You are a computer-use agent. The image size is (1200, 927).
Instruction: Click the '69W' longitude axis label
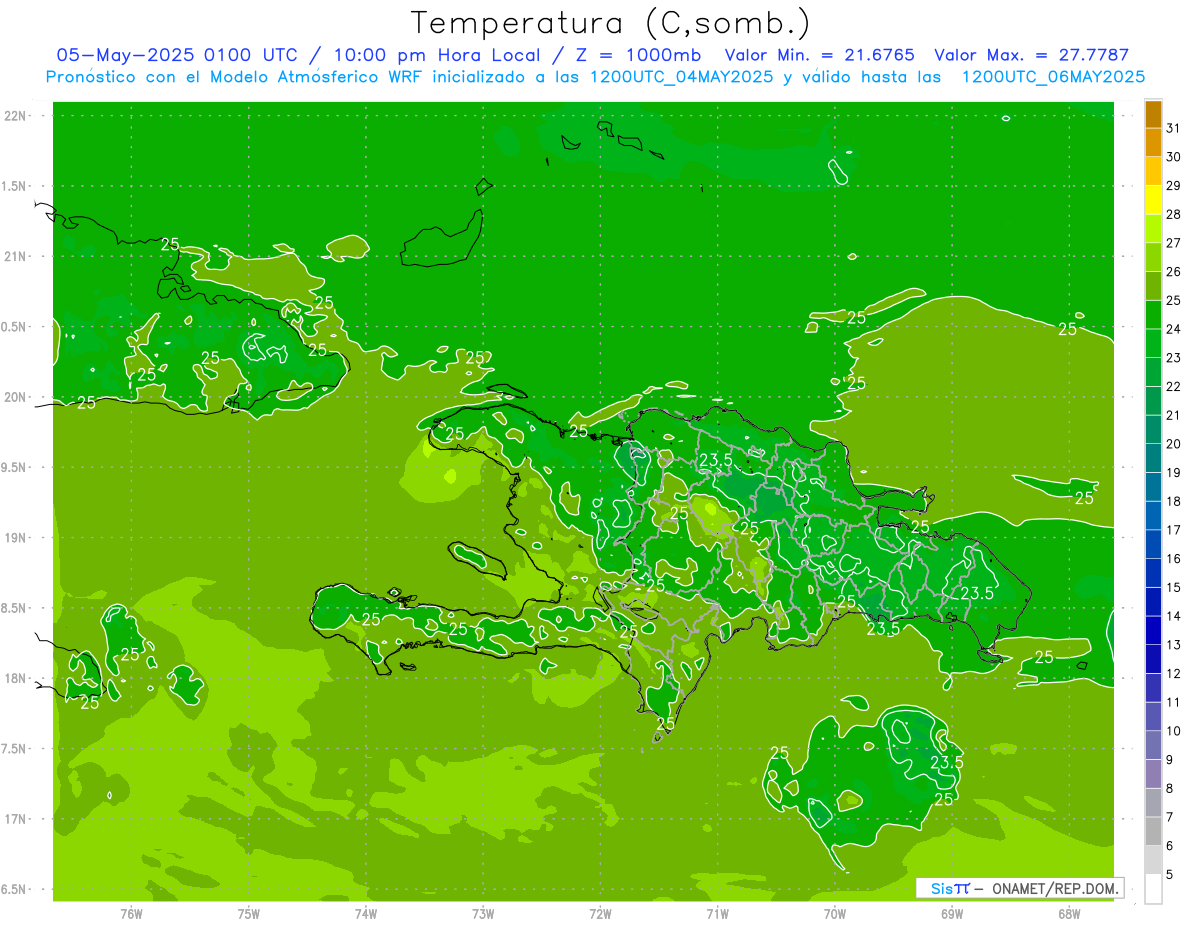952,913
